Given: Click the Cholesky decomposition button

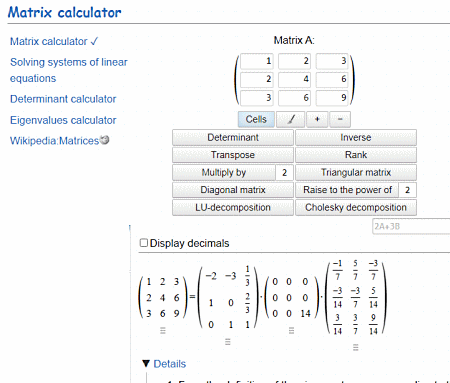Looking at the screenshot, I should point(356,207).
